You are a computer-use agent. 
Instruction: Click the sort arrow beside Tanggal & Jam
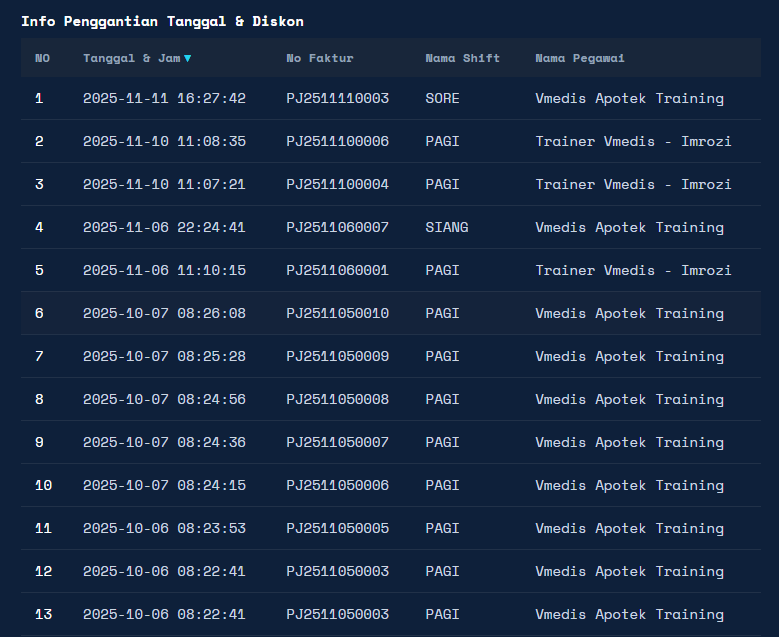[x=188, y=59]
